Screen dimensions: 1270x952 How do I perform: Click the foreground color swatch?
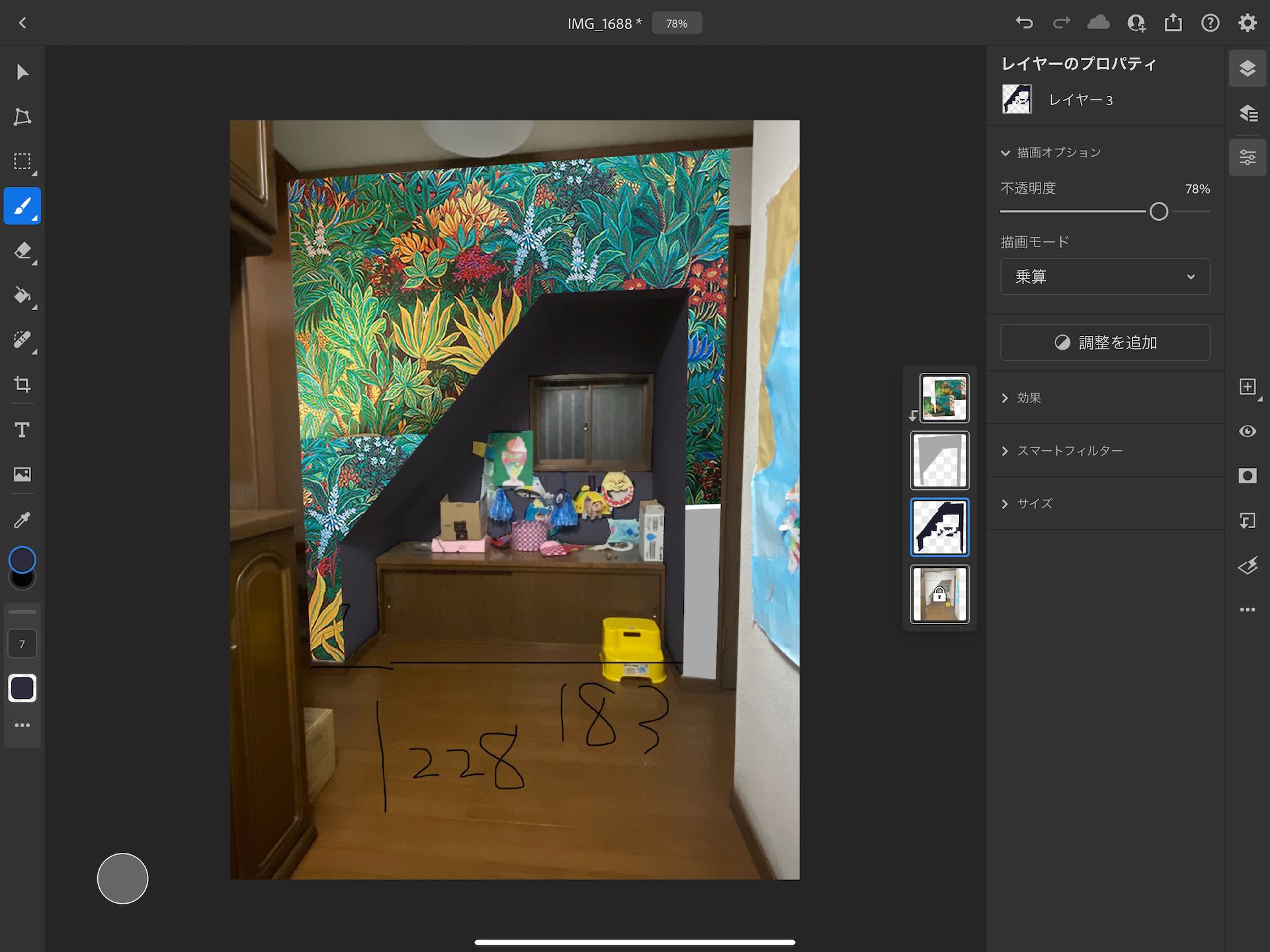[x=22, y=559]
